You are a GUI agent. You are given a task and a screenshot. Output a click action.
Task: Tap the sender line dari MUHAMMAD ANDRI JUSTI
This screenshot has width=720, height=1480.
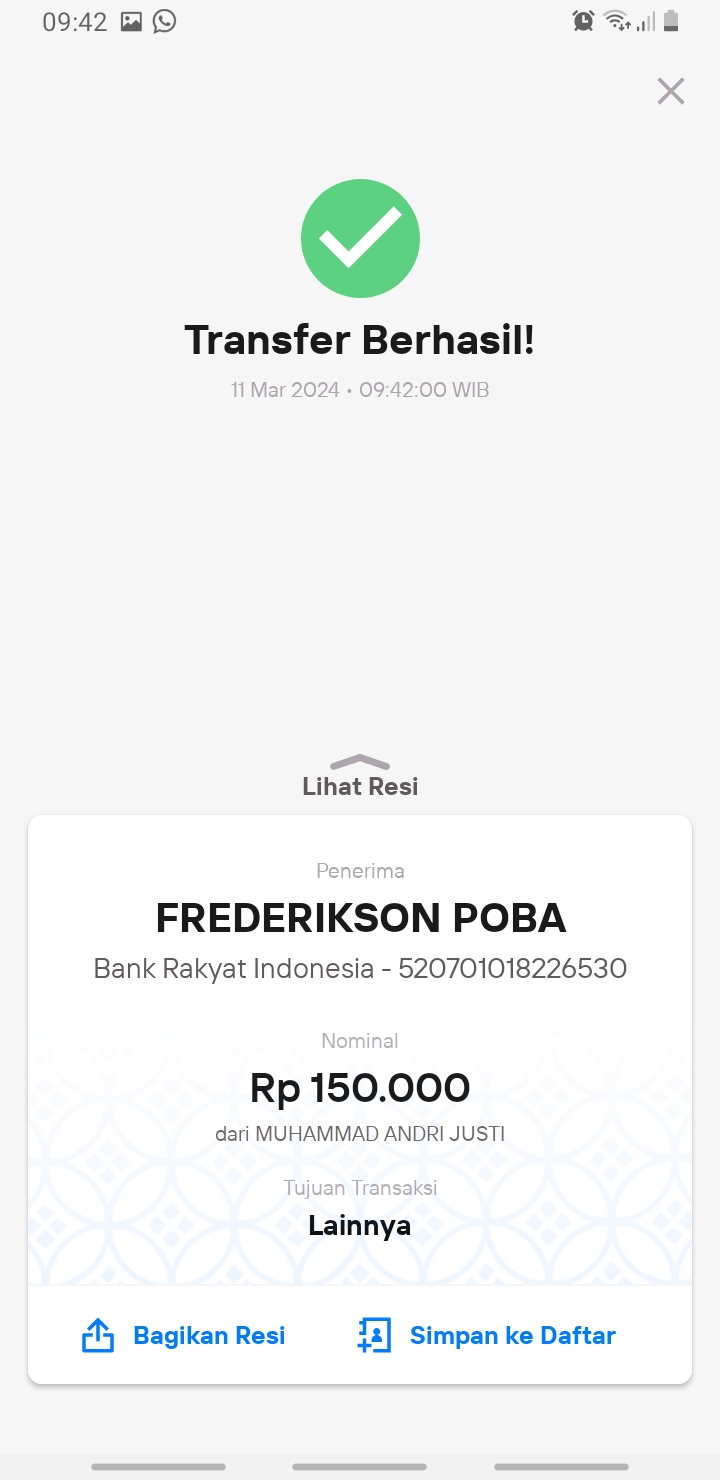[x=360, y=1134]
